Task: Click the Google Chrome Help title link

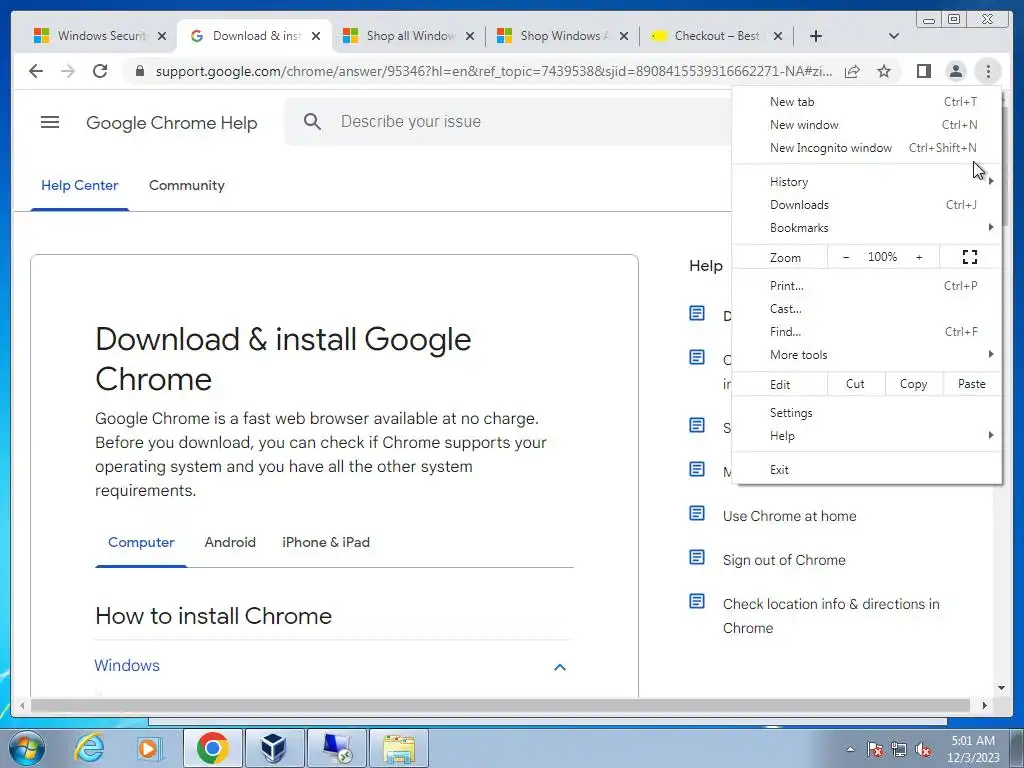Action: tap(172, 123)
